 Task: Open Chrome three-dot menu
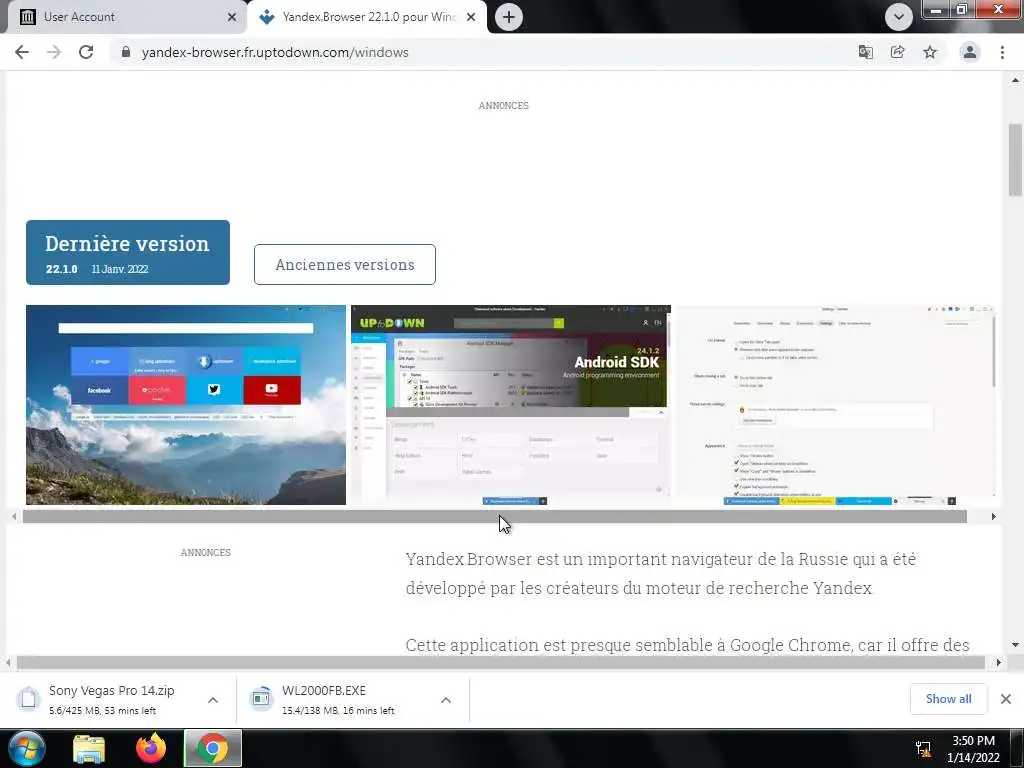[x=1002, y=52]
